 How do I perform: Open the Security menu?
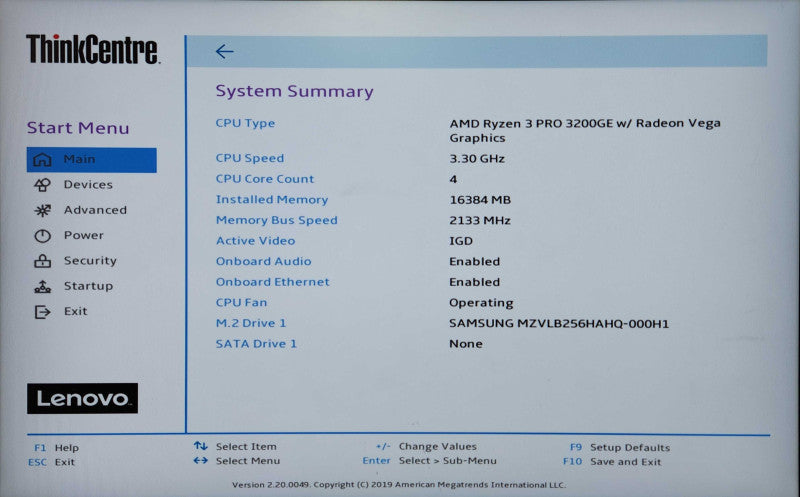pos(90,261)
